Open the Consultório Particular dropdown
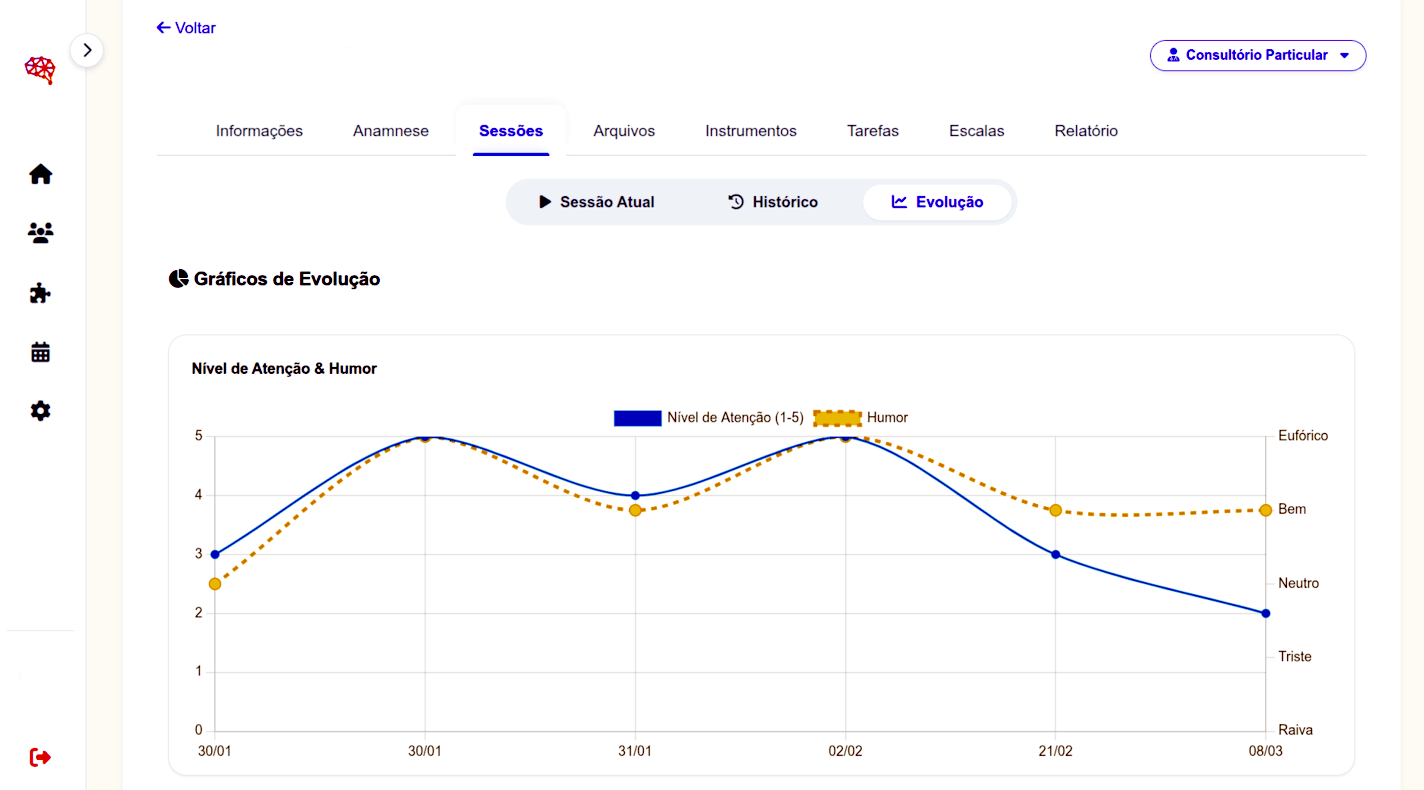 (1257, 56)
